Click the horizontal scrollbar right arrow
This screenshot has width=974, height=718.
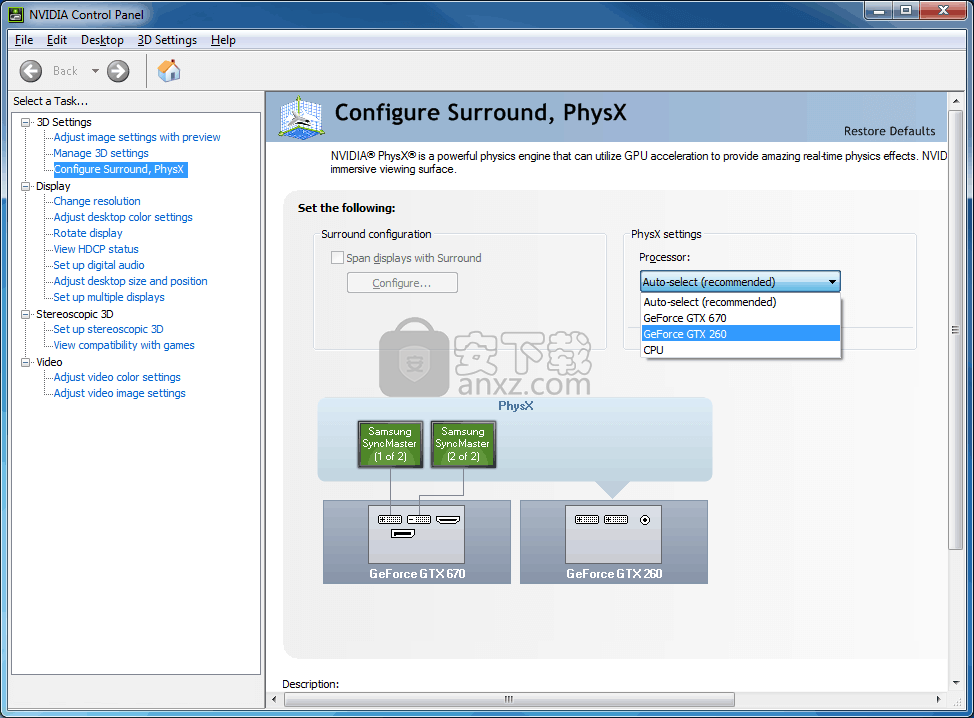click(x=938, y=699)
